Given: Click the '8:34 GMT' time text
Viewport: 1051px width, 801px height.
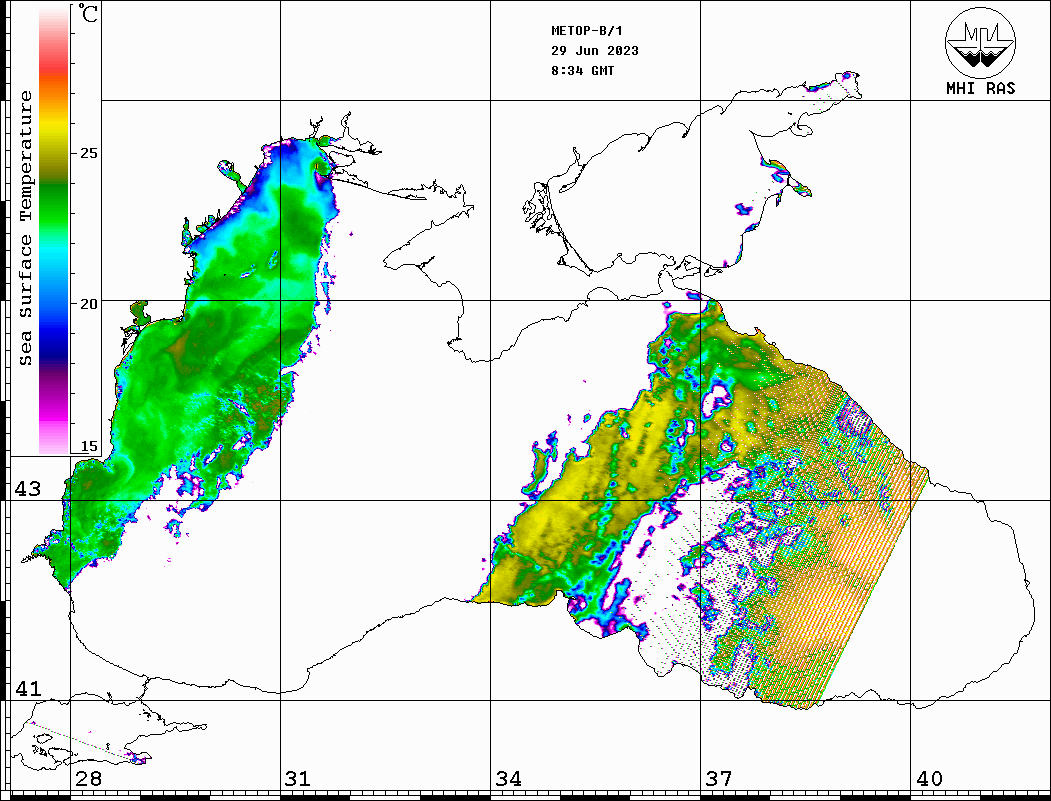Looking at the screenshot, I should [582, 70].
